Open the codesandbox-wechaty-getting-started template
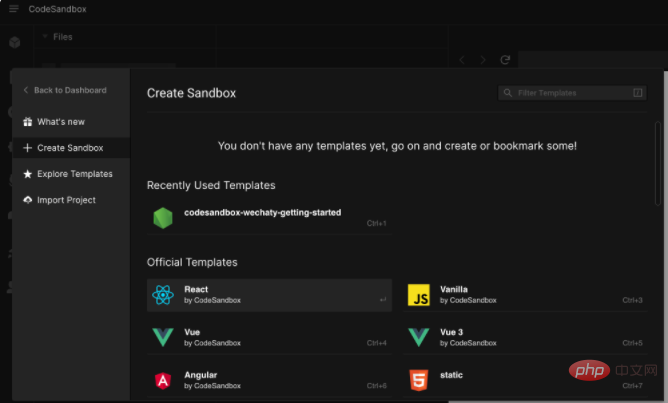This screenshot has width=668, height=403. pos(262,212)
